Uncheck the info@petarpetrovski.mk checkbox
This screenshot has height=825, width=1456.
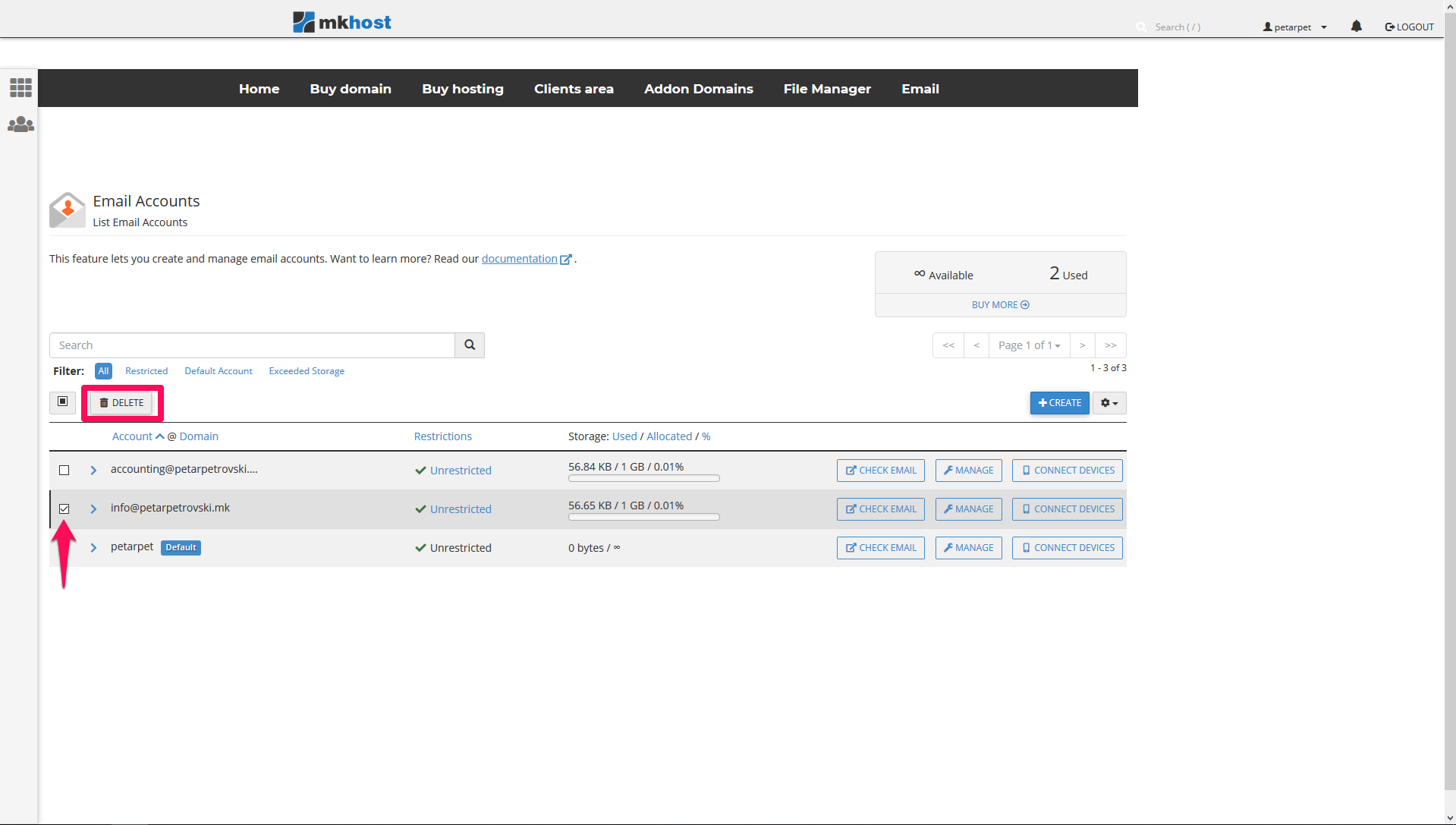64,509
